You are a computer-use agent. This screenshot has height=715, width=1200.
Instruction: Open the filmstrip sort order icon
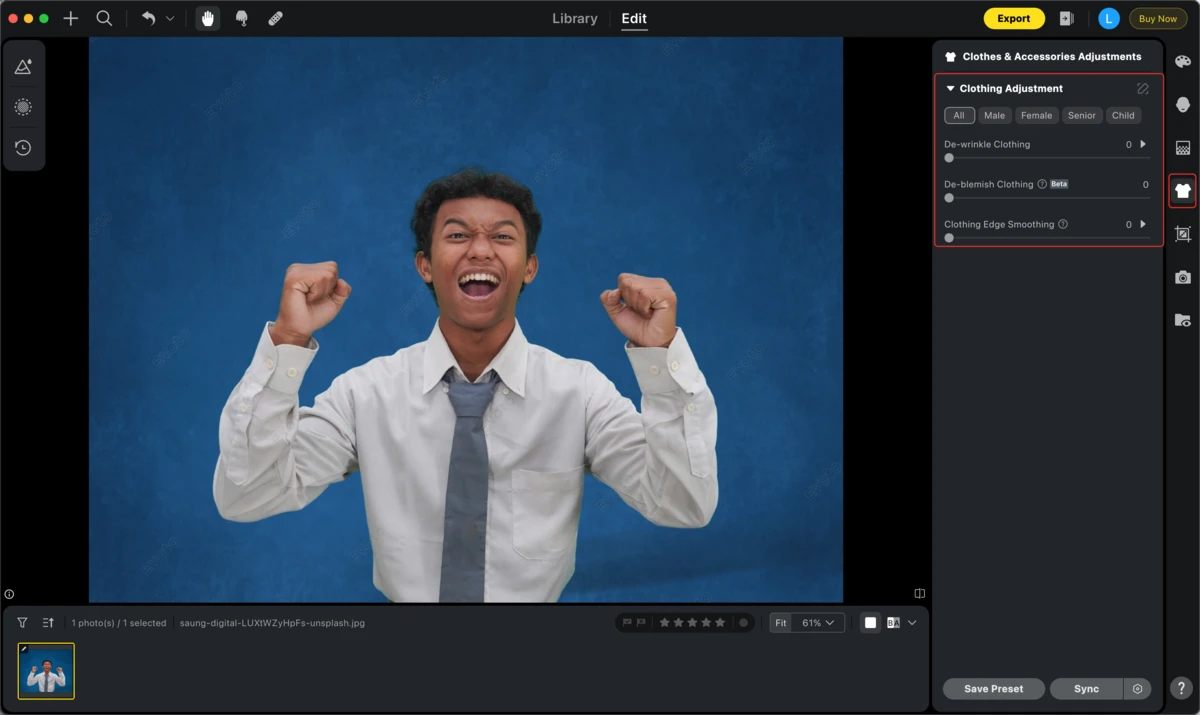coord(48,623)
